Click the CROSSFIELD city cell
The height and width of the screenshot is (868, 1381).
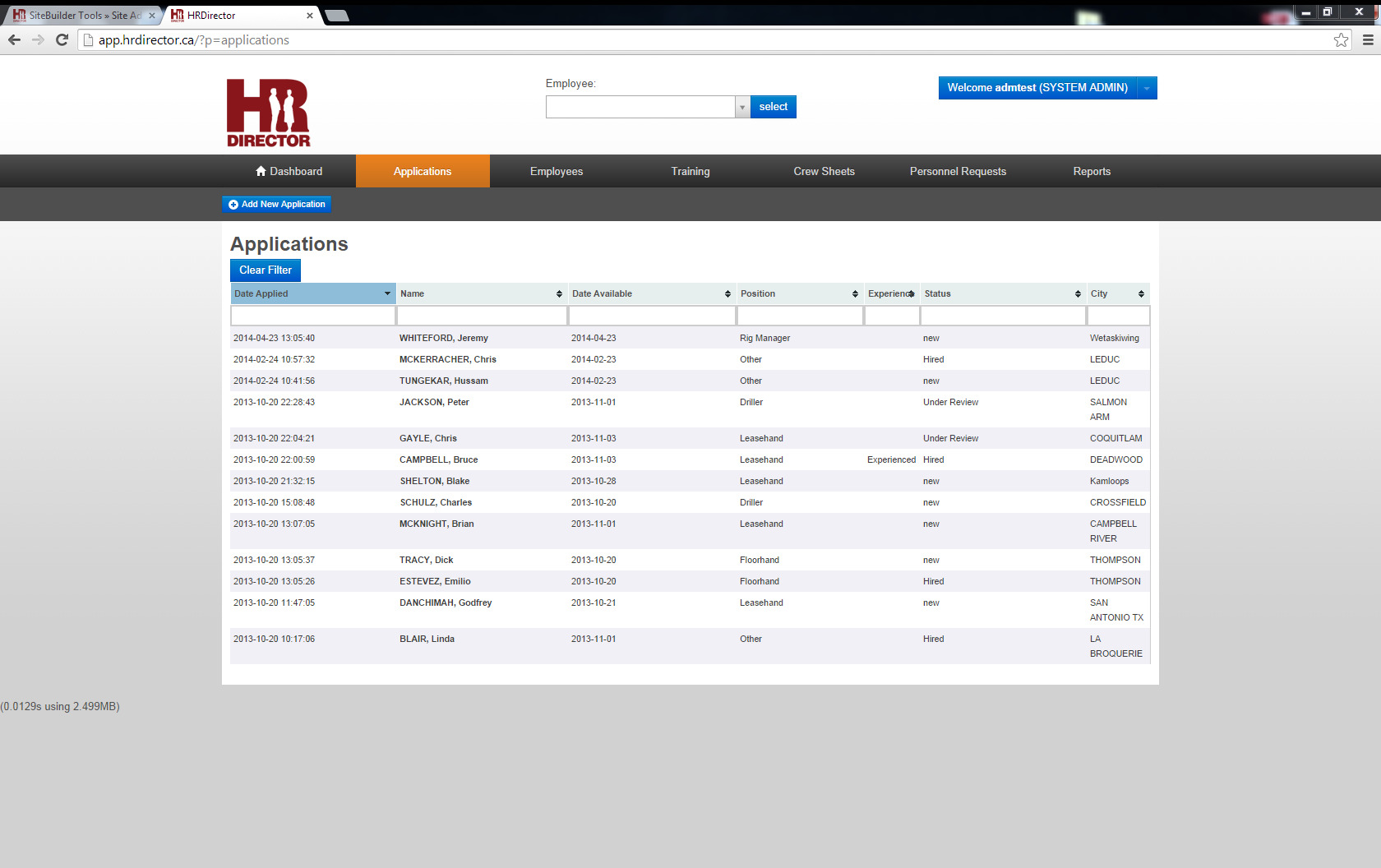click(1118, 502)
